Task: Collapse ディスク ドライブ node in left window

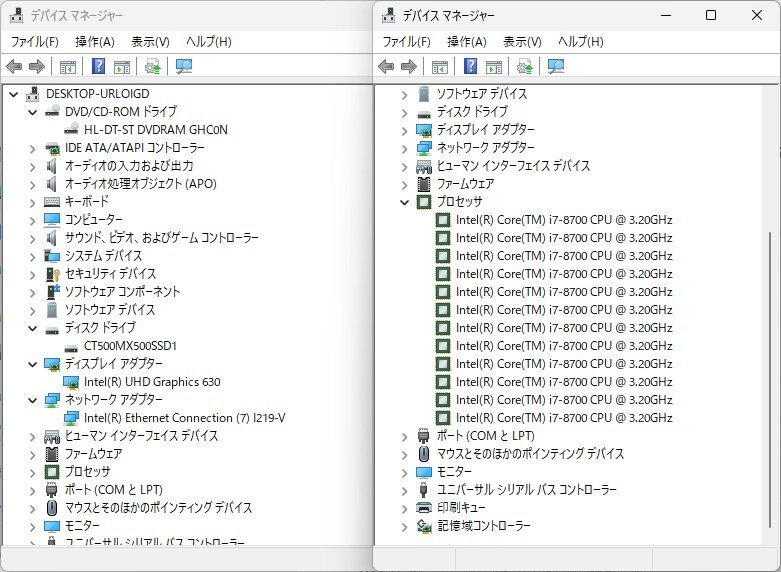Action: point(33,328)
